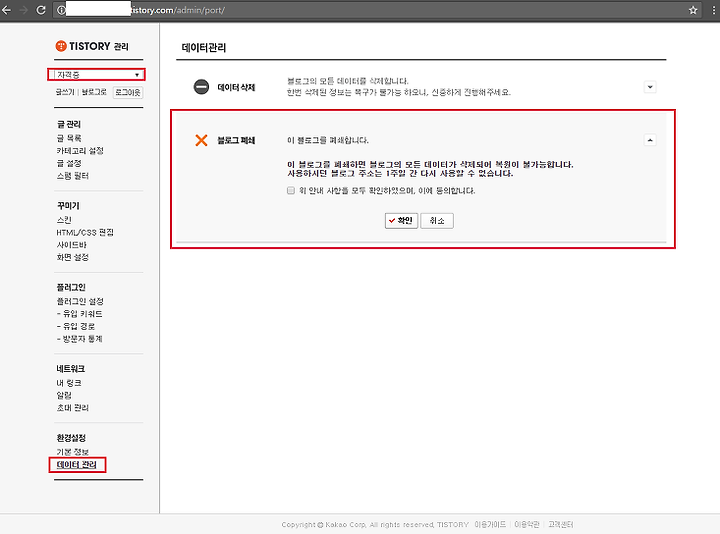The image size is (720, 534).
Task: Click the 데이터 삭제 title text
Action: [x=236, y=87]
